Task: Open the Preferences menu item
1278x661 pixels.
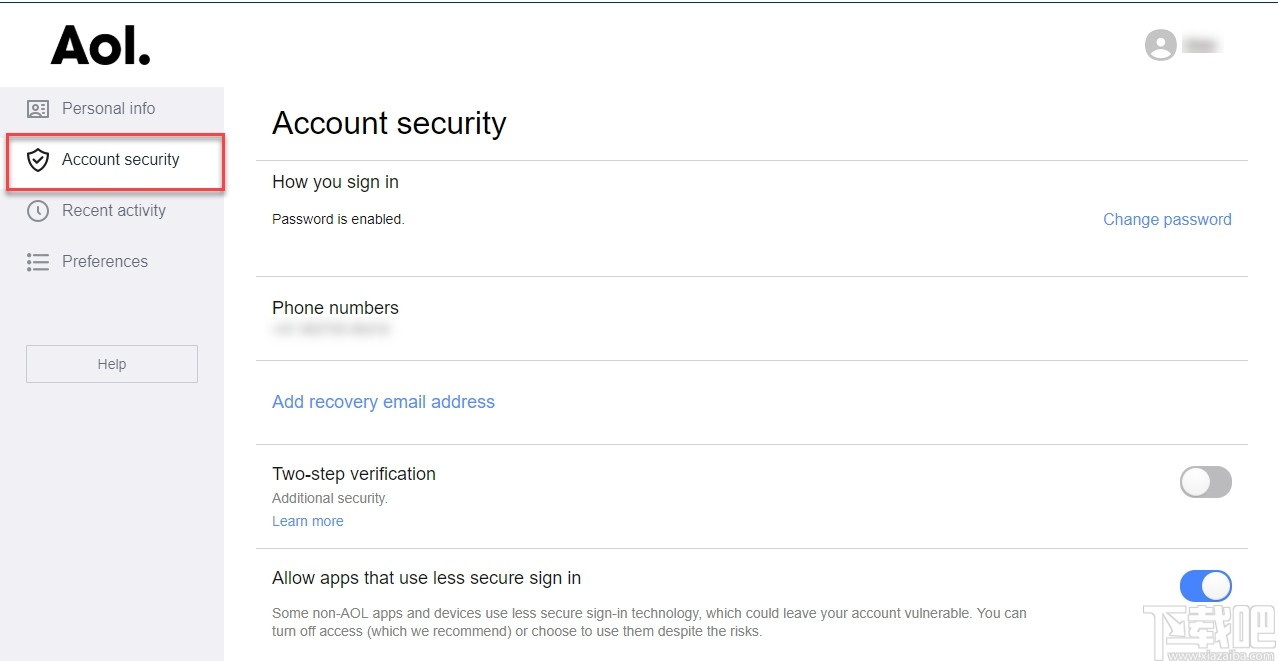Action: click(104, 262)
